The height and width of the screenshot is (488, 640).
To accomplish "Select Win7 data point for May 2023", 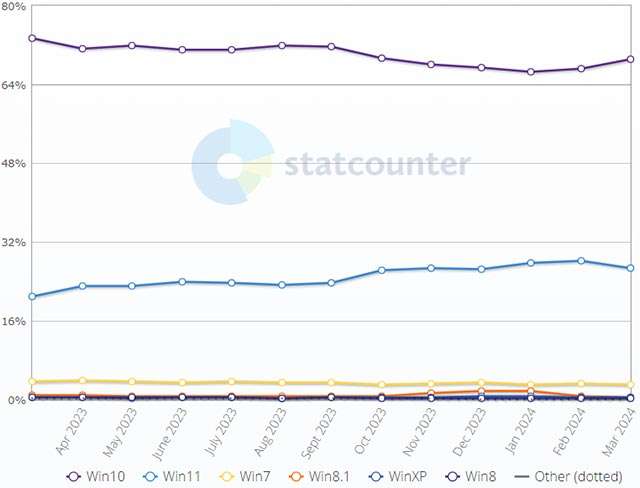I will 132,382.
